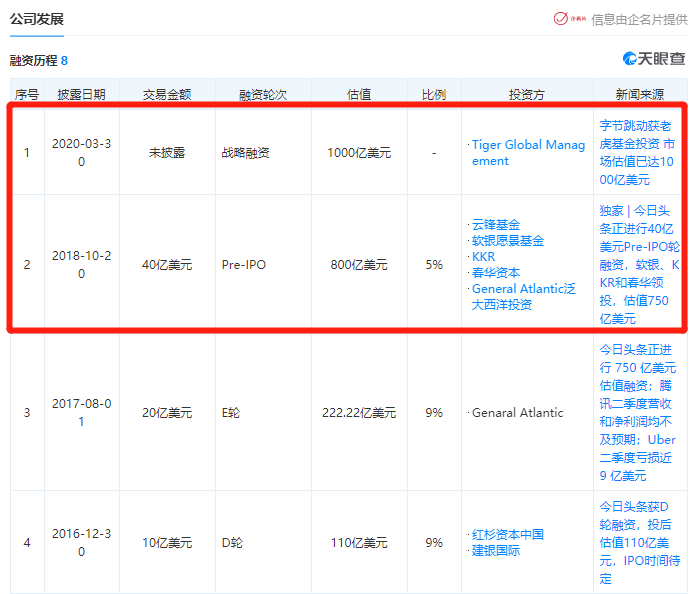Viewport: 693px width, 594px height.
Task: Click the 融资历程 section heading
Action: tap(33, 61)
